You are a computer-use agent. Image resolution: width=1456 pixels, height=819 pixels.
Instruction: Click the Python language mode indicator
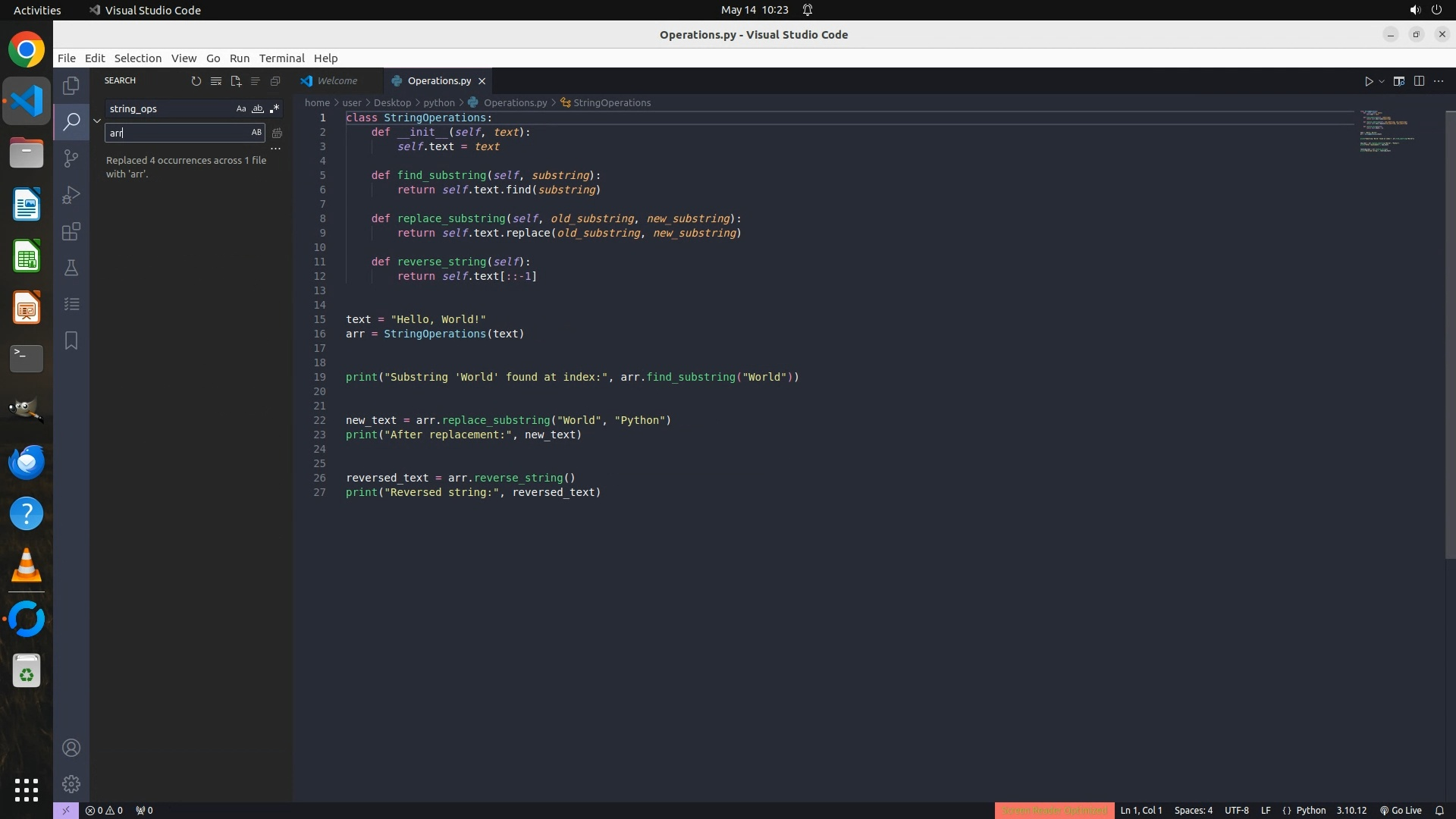(x=1310, y=810)
